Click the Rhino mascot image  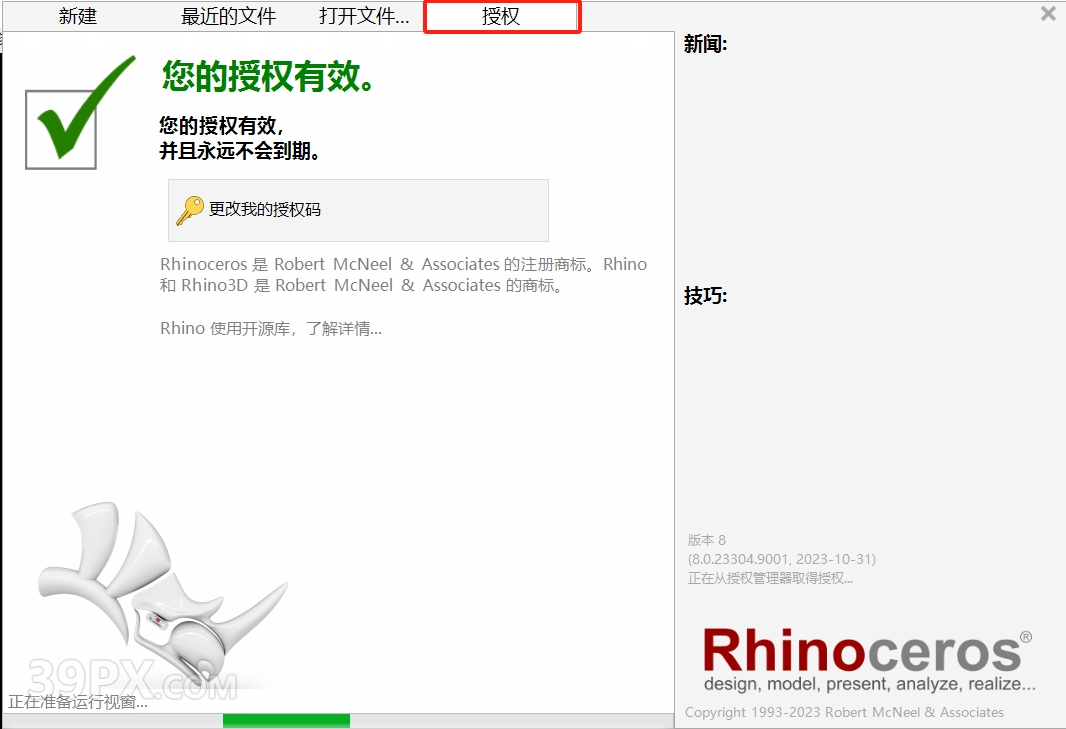162,596
